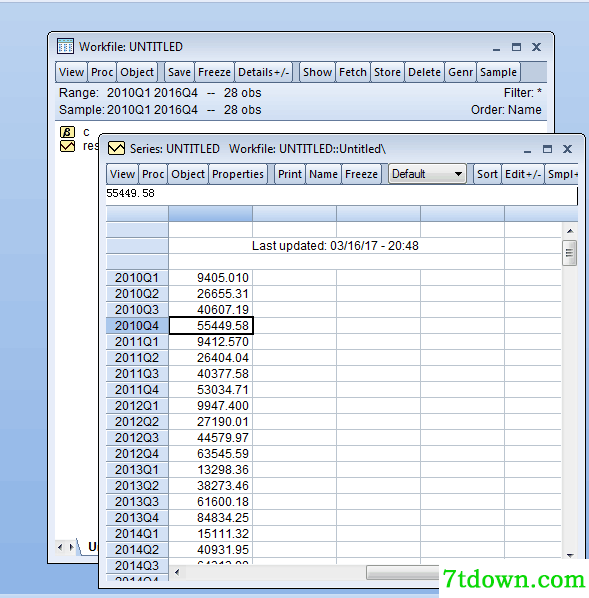Click the coefficient vector c icon

point(67,132)
